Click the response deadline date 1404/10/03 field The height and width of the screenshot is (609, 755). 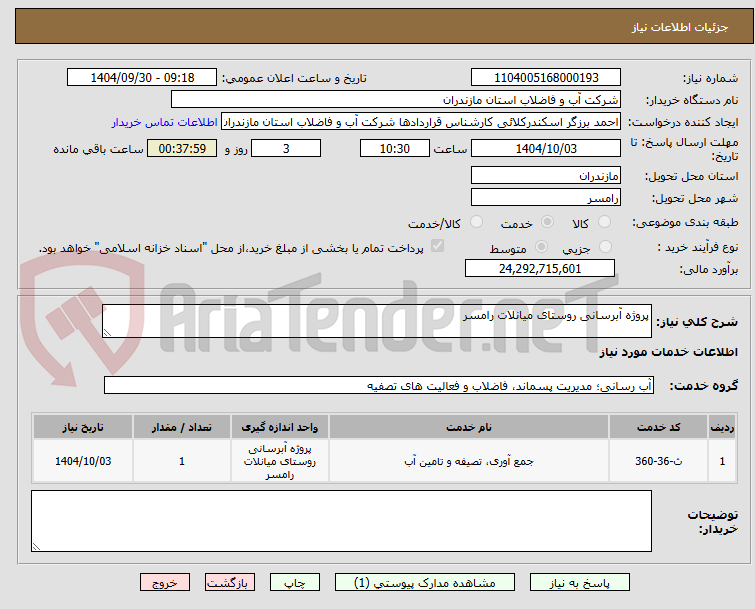pyautogui.click(x=546, y=148)
